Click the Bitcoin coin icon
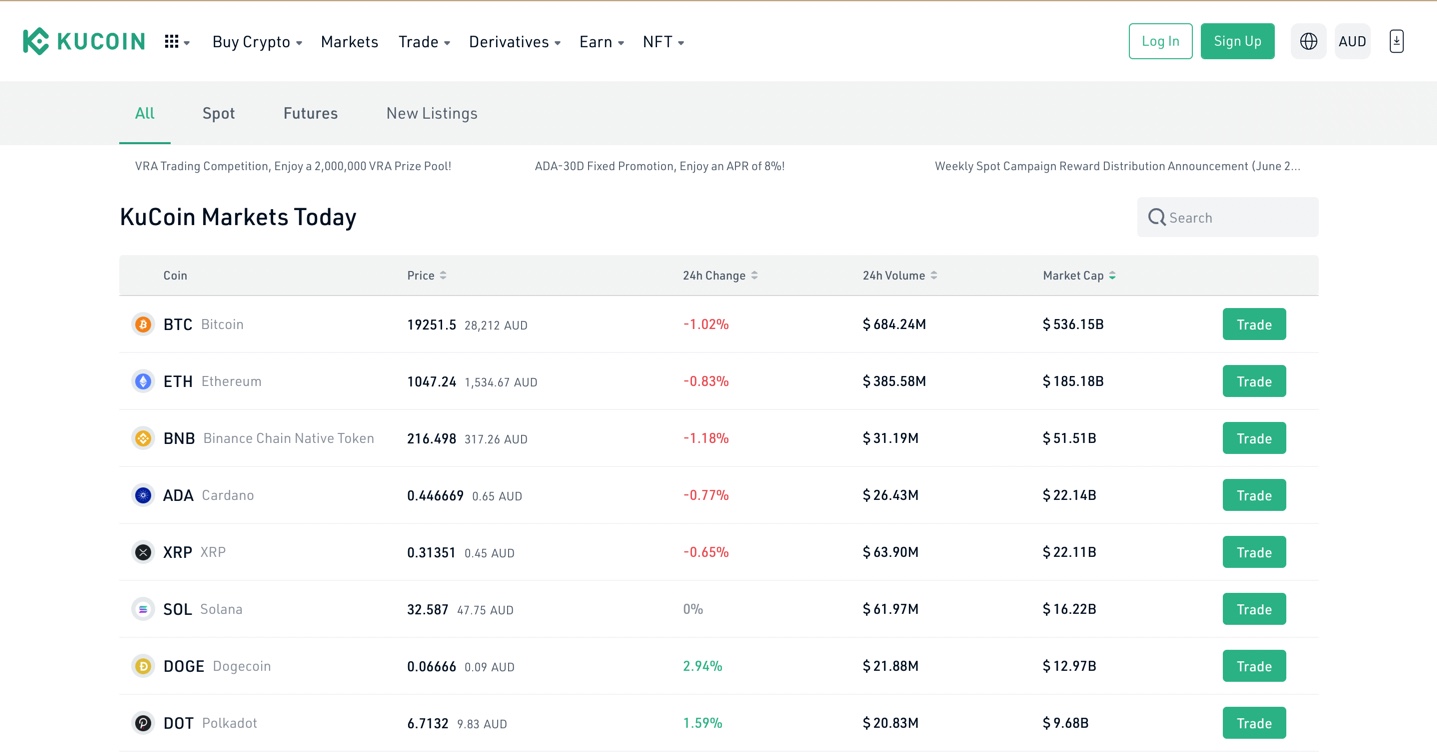Image resolution: width=1437 pixels, height=754 pixels. 143,324
